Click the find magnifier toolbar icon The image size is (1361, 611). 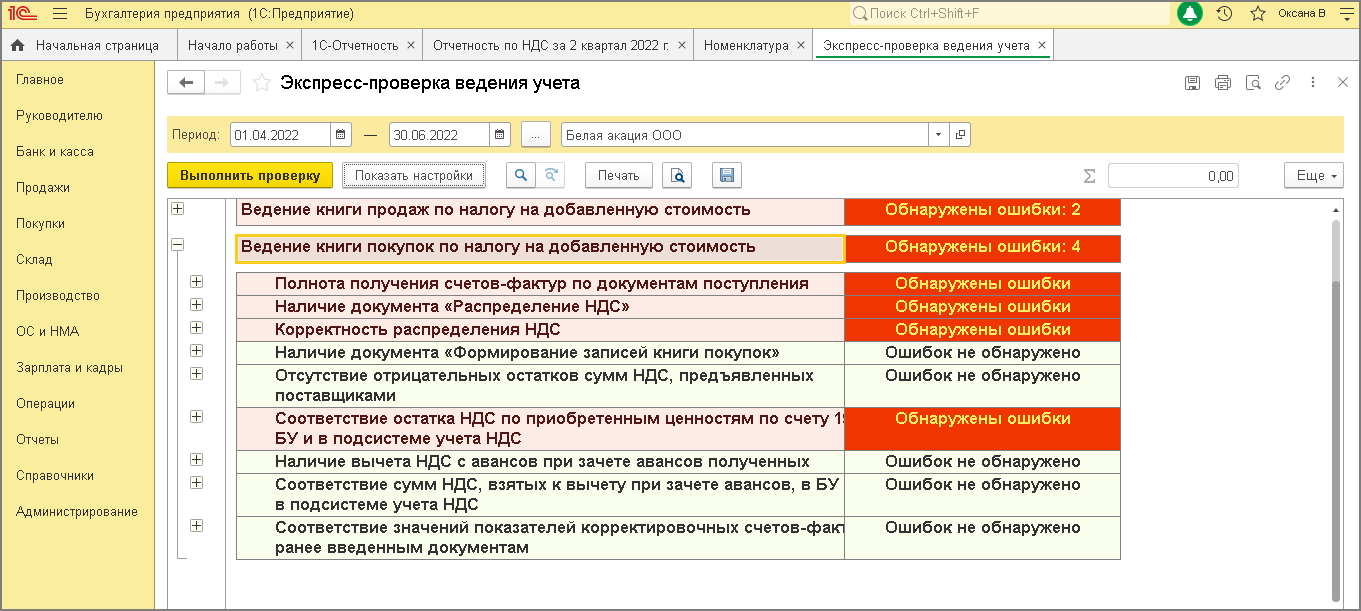pos(520,175)
